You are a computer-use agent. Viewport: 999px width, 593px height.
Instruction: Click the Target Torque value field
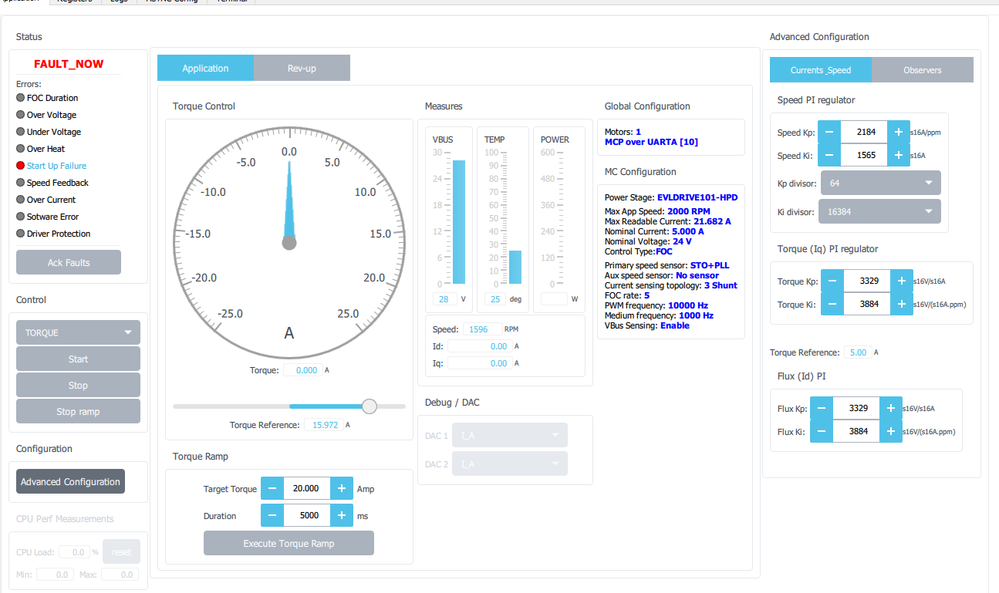(x=306, y=489)
